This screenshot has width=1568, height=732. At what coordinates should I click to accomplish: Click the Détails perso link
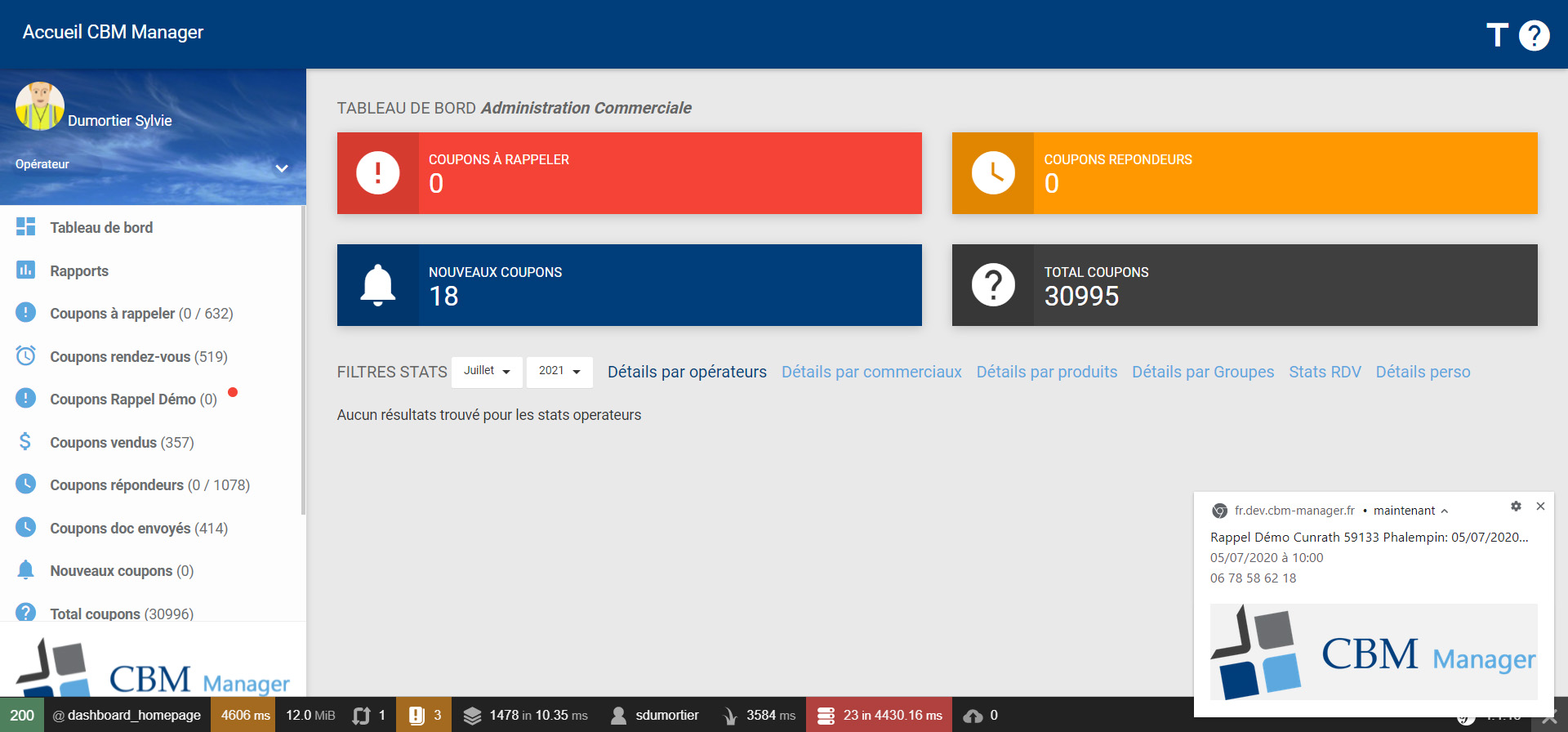point(1423,373)
